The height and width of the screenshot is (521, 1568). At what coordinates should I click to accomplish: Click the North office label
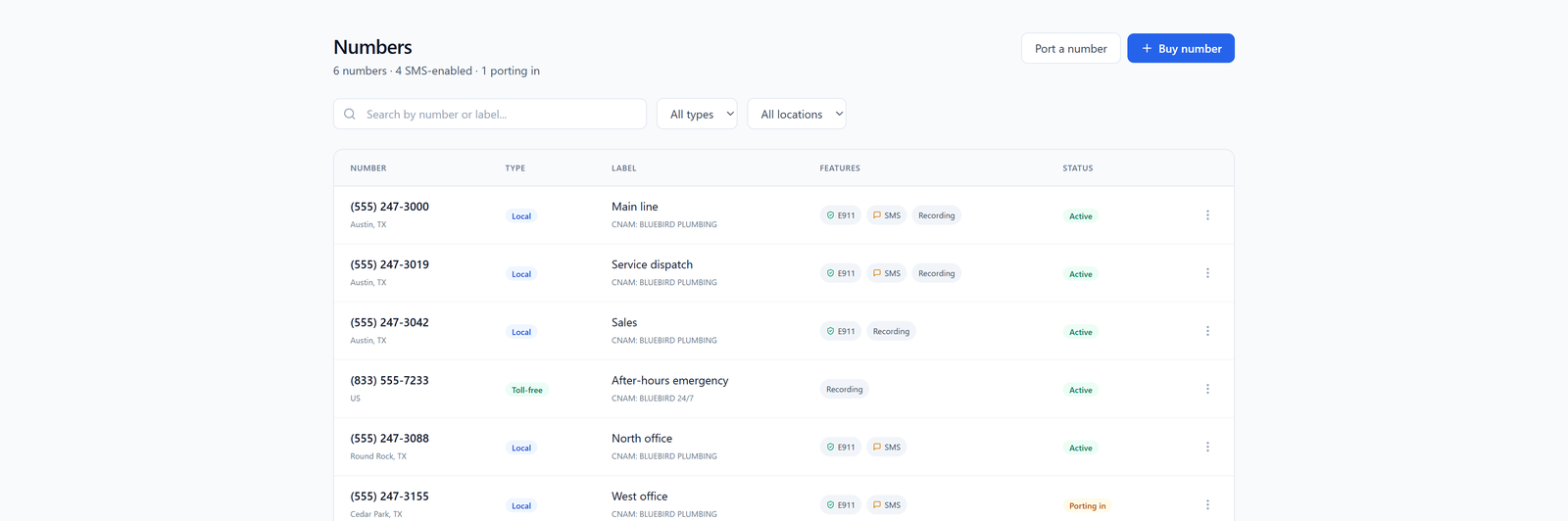click(642, 438)
